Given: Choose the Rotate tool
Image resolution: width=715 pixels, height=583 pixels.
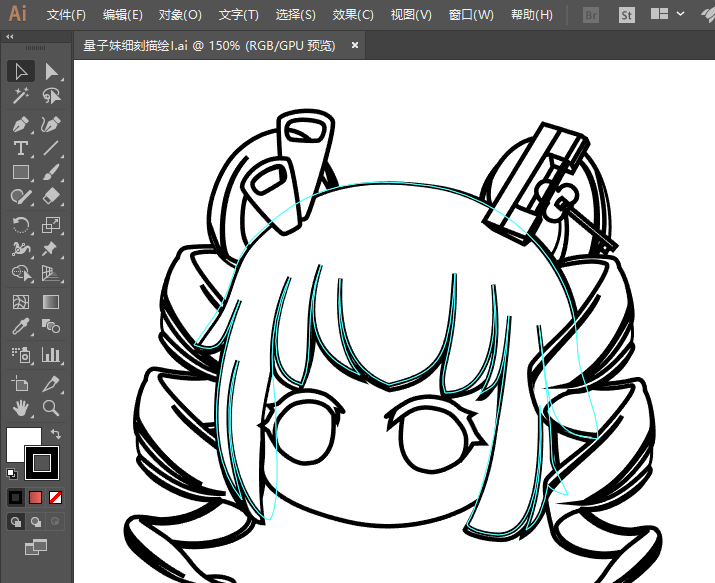Looking at the screenshot, I should tap(21, 224).
